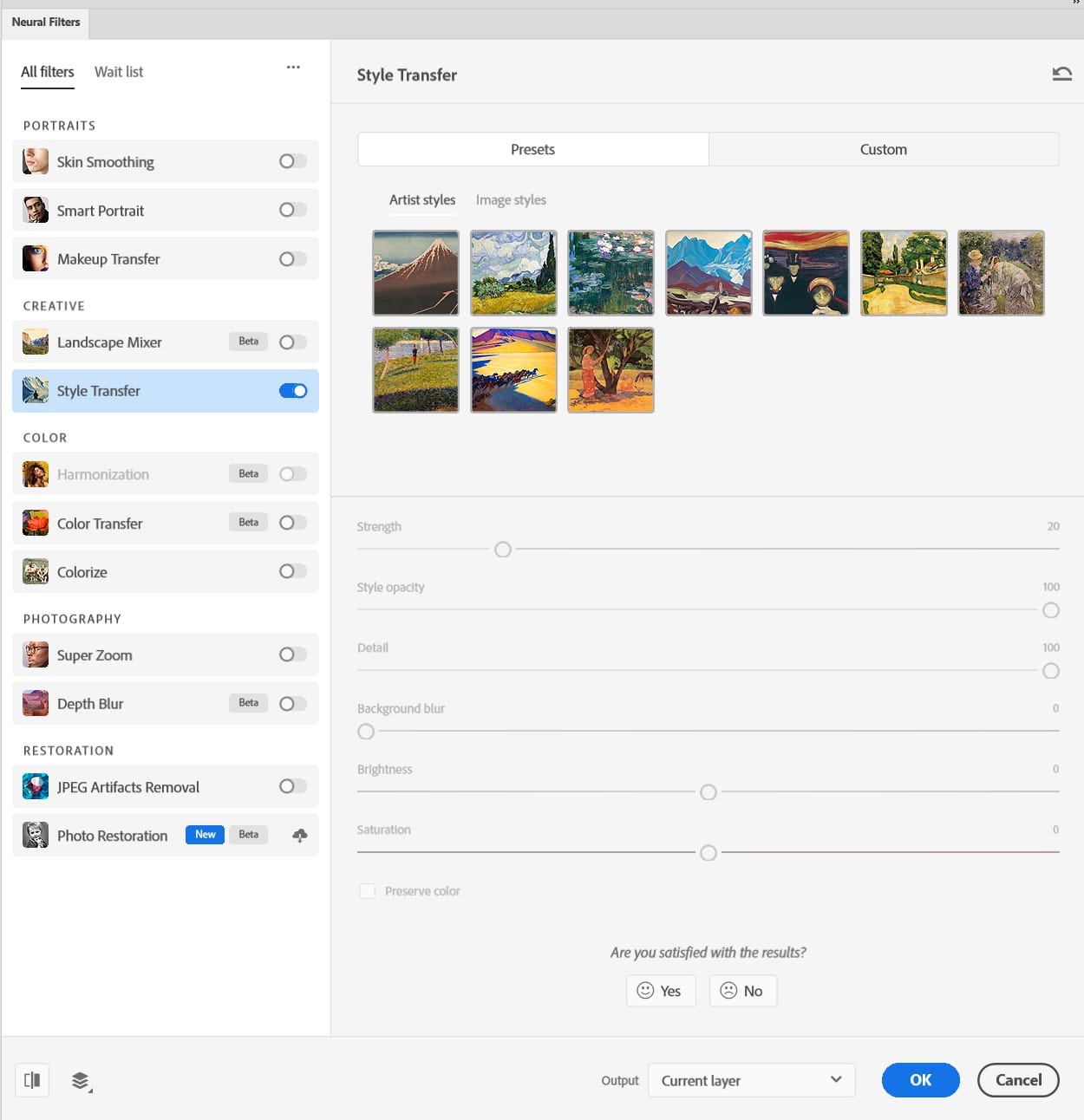1084x1120 pixels.
Task: Click the sad face No button
Action: pos(742,991)
